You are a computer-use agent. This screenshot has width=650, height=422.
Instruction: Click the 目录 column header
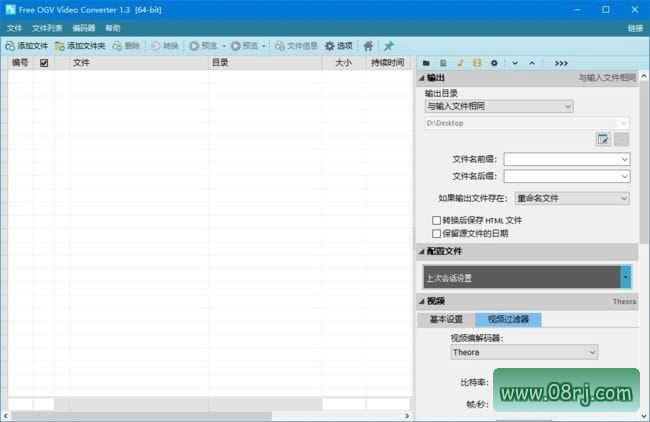[x=264, y=63]
